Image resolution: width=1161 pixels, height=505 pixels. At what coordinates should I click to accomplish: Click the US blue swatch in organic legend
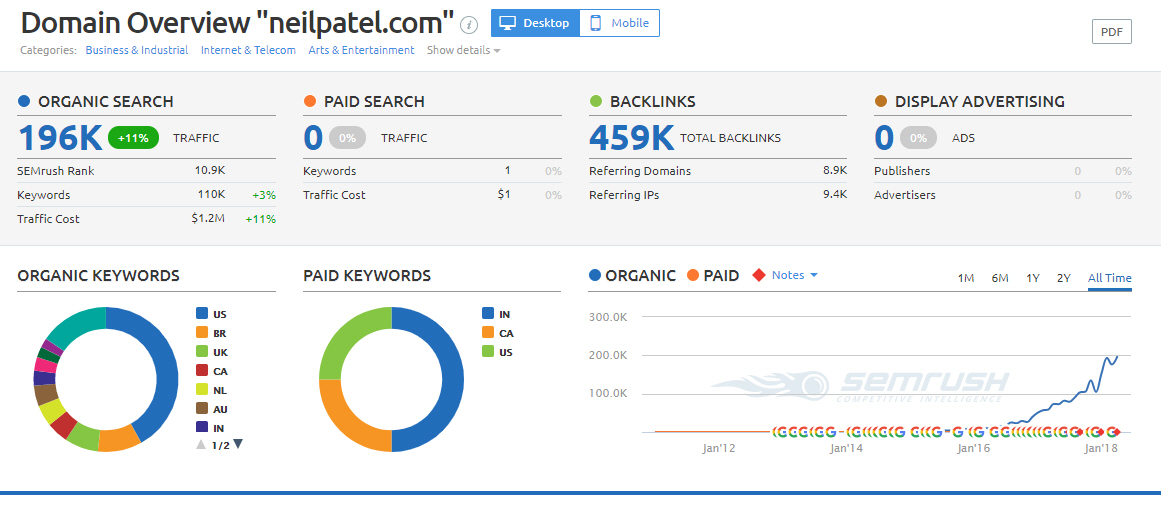(x=202, y=314)
